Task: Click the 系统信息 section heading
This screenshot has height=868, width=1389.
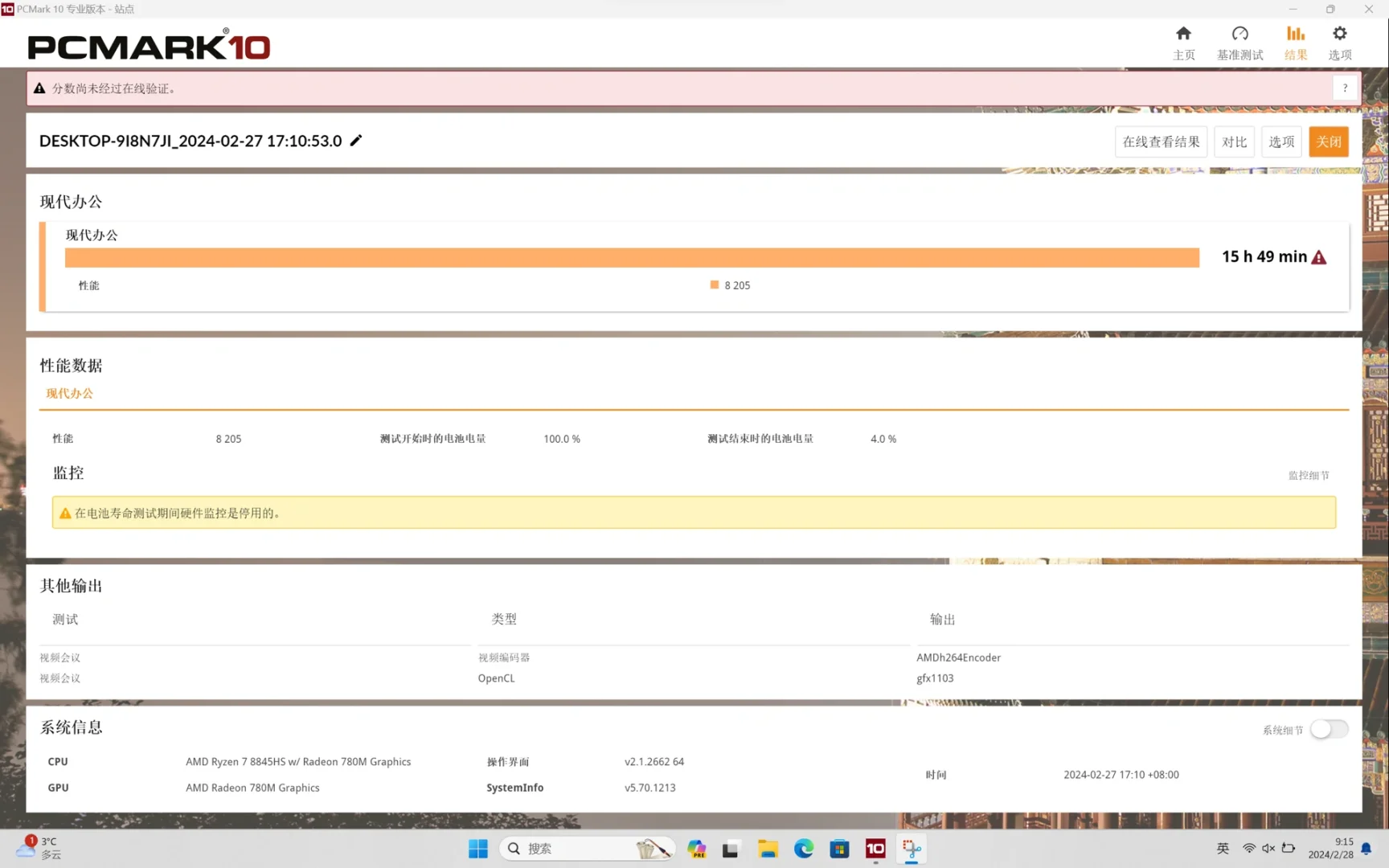Action: click(72, 727)
